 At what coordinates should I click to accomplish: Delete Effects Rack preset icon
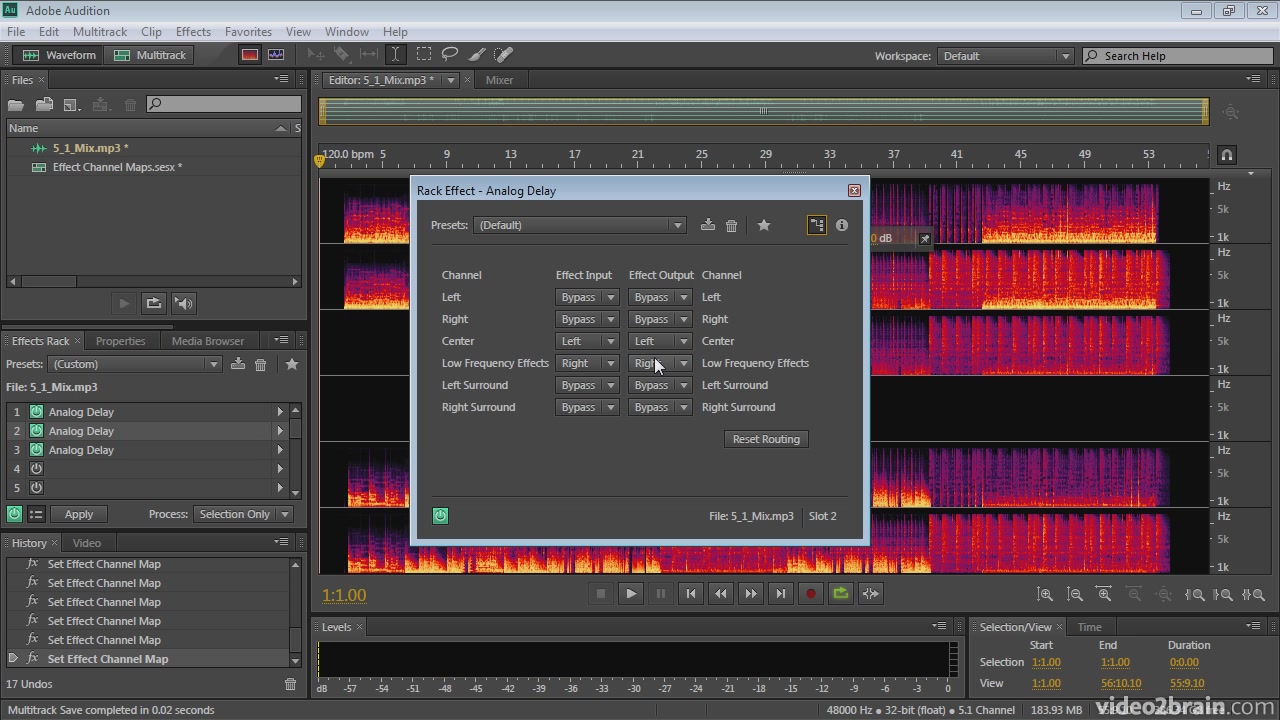(261, 364)
